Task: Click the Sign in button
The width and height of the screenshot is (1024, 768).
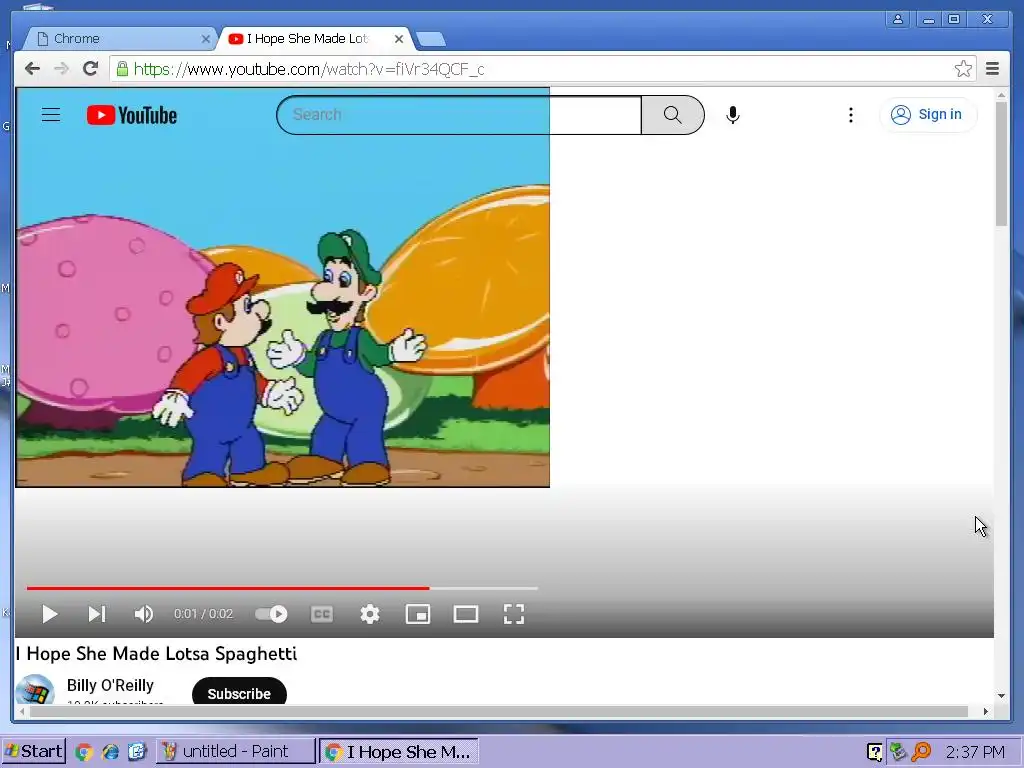Action: (929, 115)
